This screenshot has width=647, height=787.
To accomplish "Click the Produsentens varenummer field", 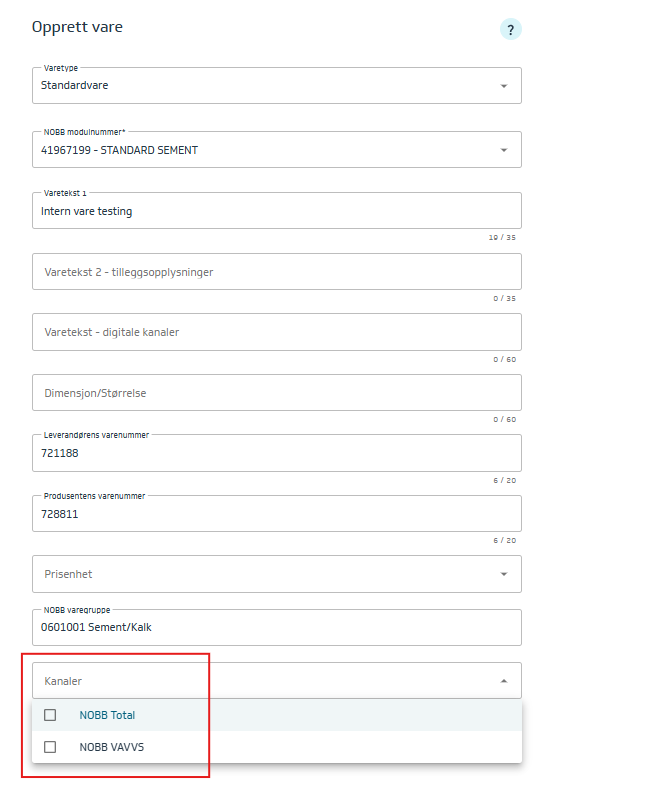I will pyautogui.click(x=276, y=514).
